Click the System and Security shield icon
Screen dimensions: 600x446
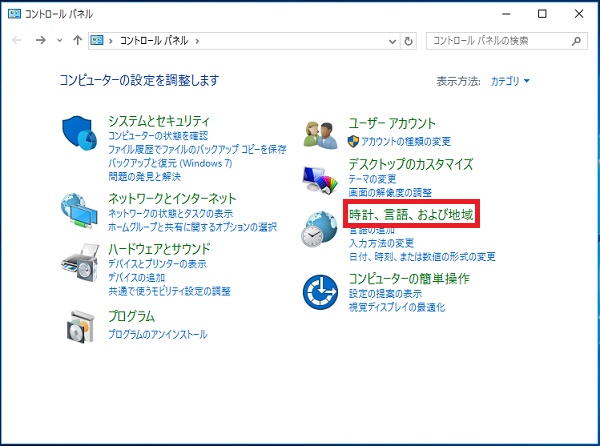pyautogui.click(x=80, y=133)
